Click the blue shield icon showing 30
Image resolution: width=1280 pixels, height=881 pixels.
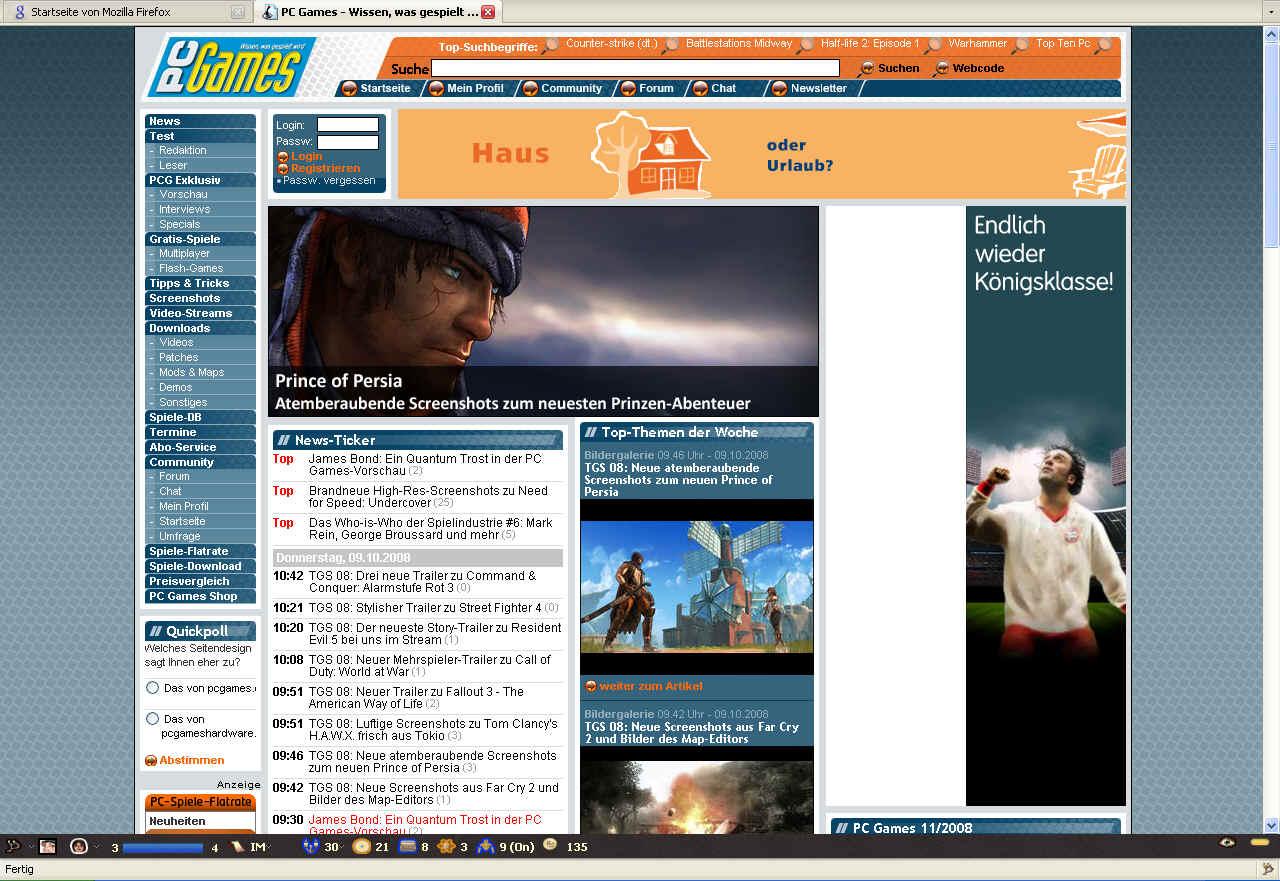click(x=311, y=847)
